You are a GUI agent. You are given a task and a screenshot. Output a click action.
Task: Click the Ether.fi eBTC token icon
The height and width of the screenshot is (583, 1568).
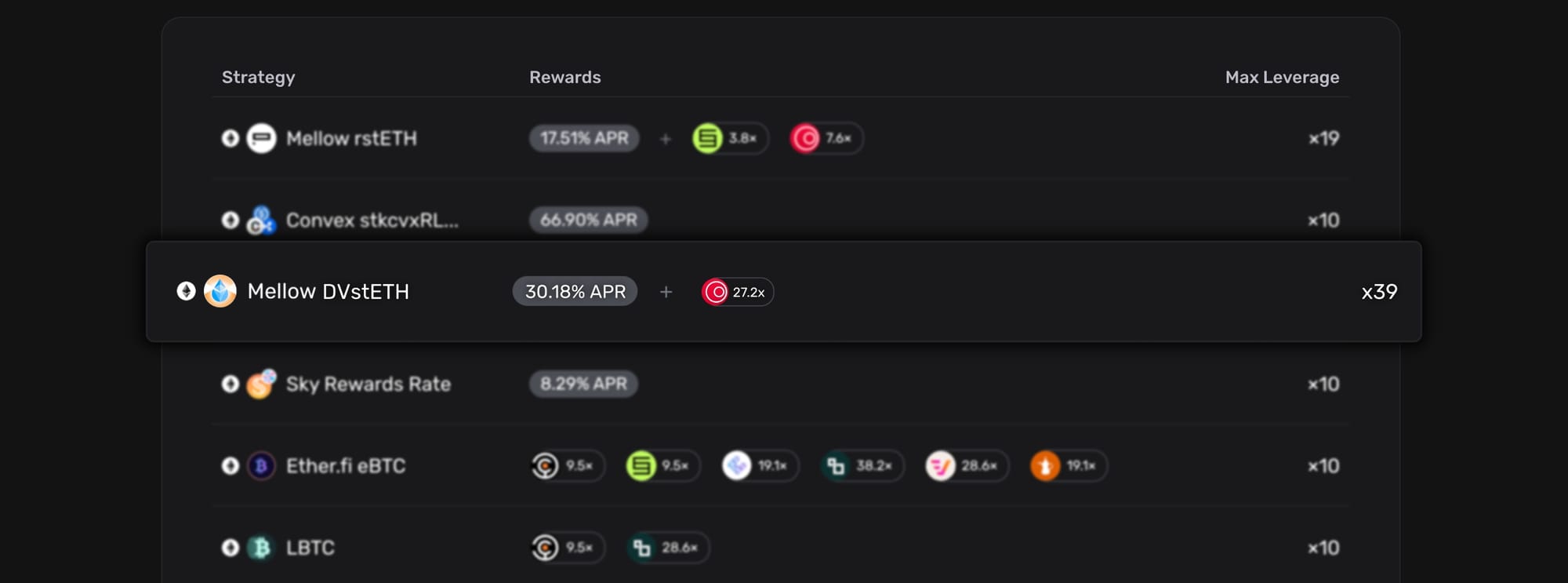pos(261,466)
